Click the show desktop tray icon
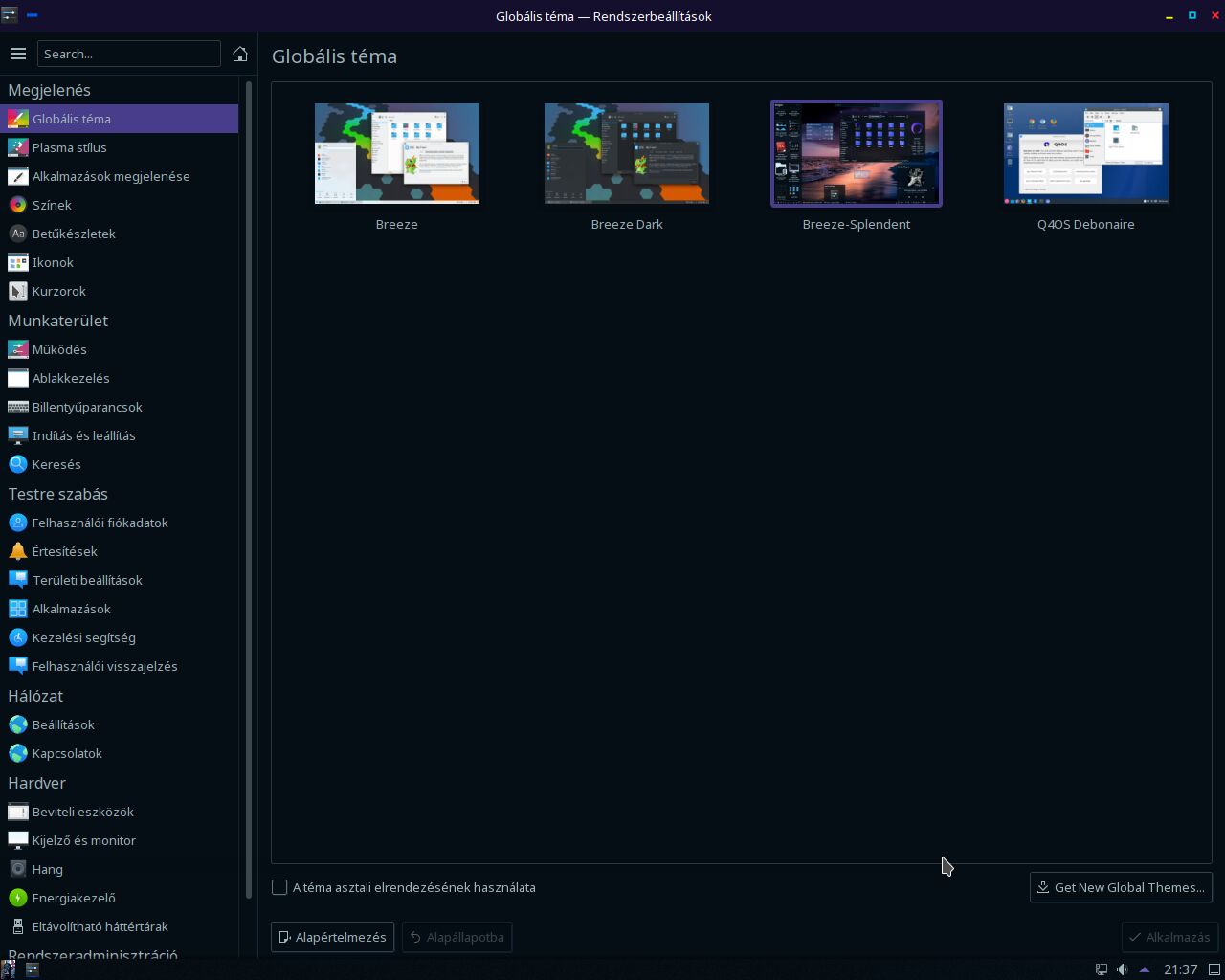Screen dimensions: 1225x980 point(1214,969)
